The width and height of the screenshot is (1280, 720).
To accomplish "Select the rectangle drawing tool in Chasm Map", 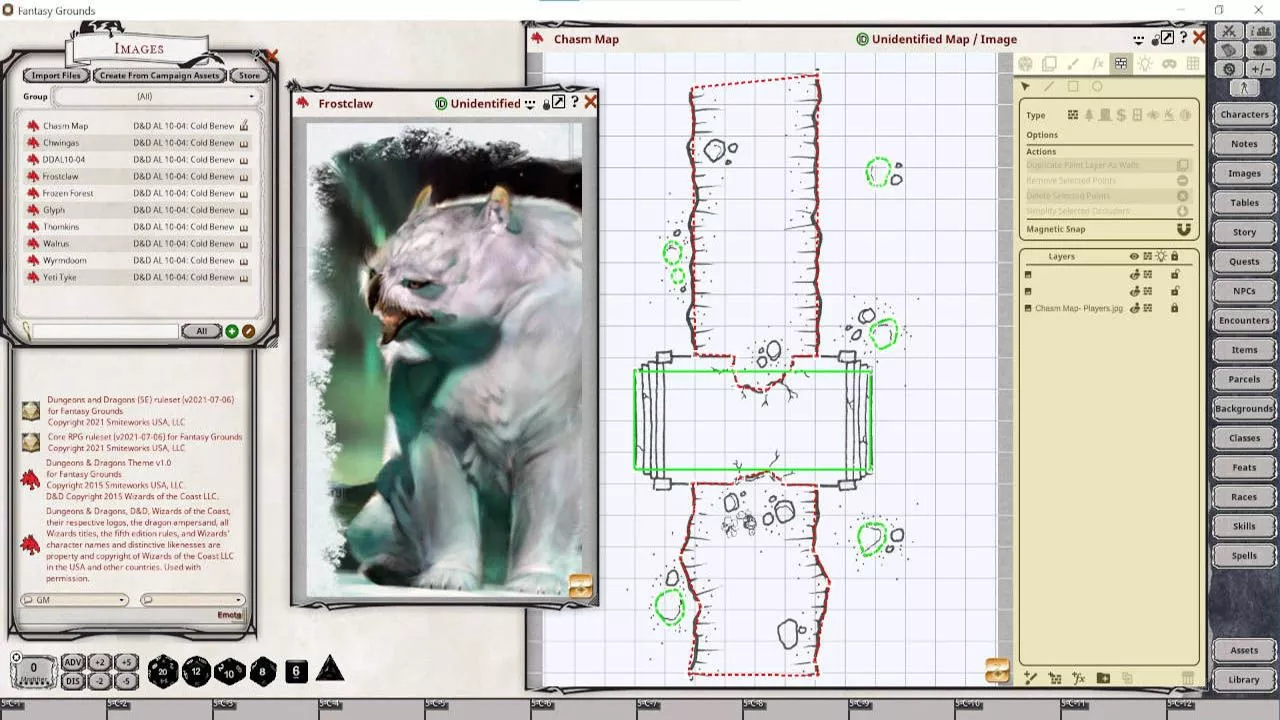I will [1073, 87].
